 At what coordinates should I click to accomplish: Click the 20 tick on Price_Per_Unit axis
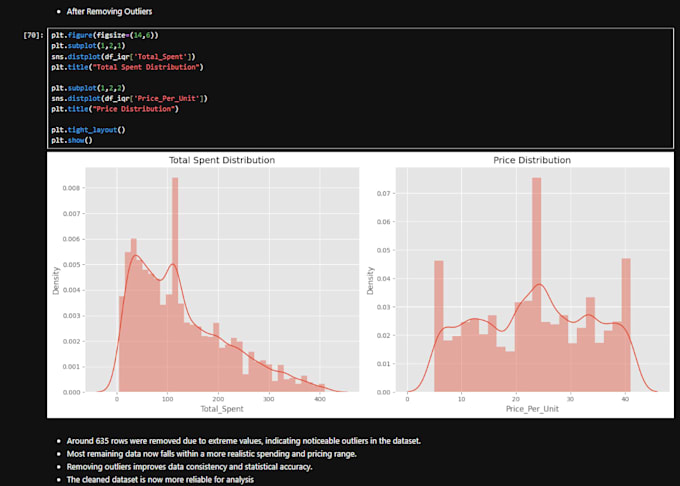click(x=516, y=399)
